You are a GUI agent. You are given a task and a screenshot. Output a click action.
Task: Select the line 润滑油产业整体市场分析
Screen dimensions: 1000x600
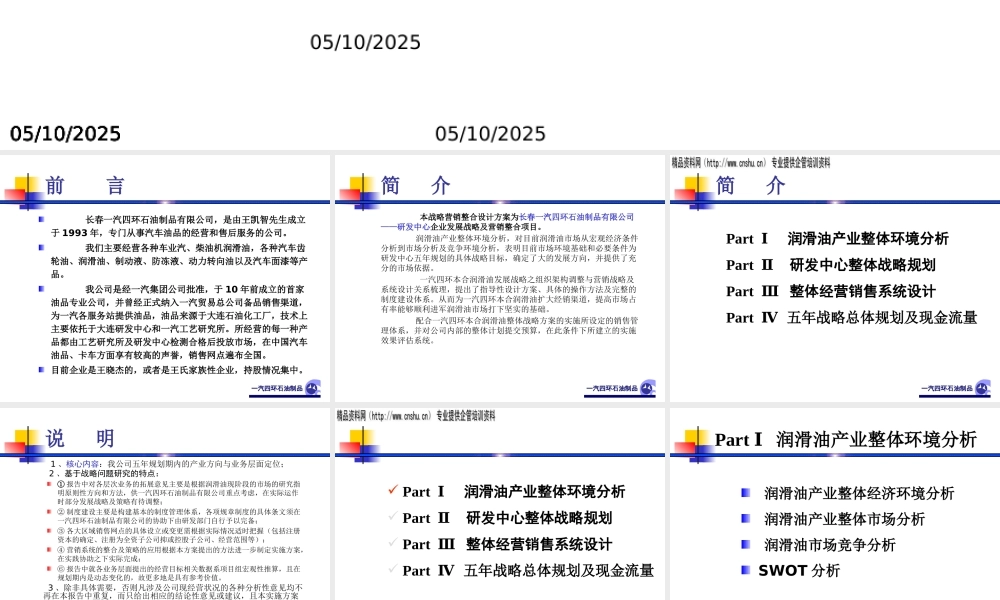[844, 519]
